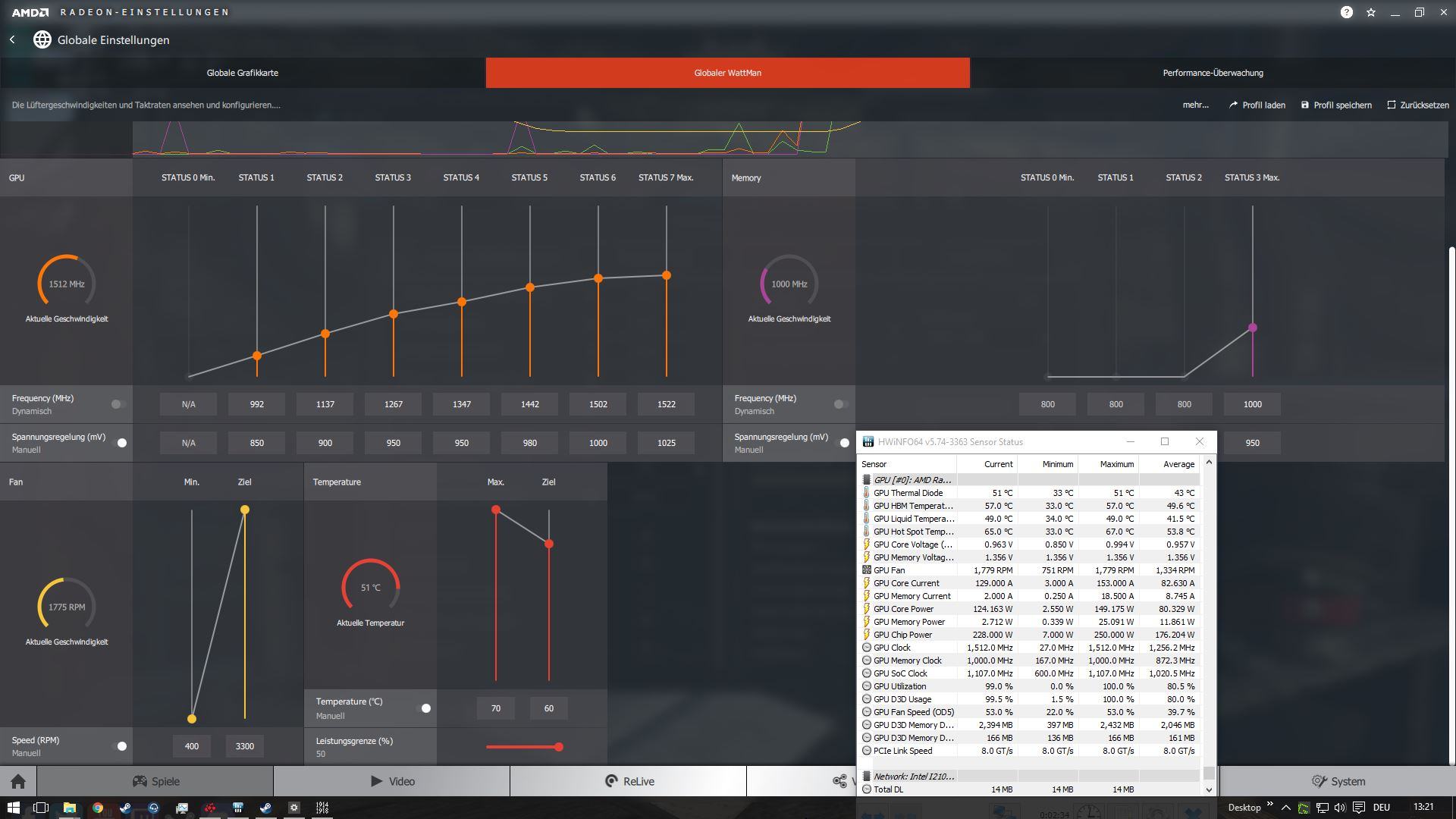Select the PCIe Link Speed row in HWiNFO
The height and width of the screenshot is (819, 1456).
point(1029,751)
